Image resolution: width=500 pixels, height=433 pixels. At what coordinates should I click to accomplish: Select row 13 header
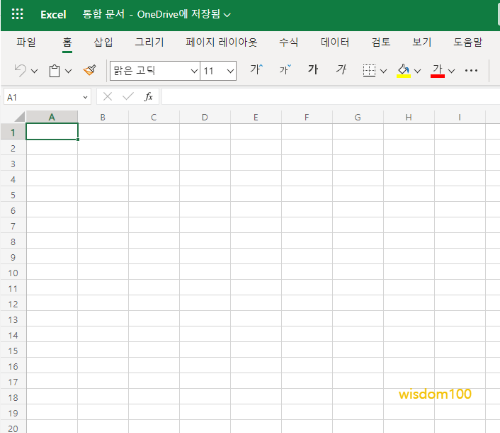pos(13,319)
